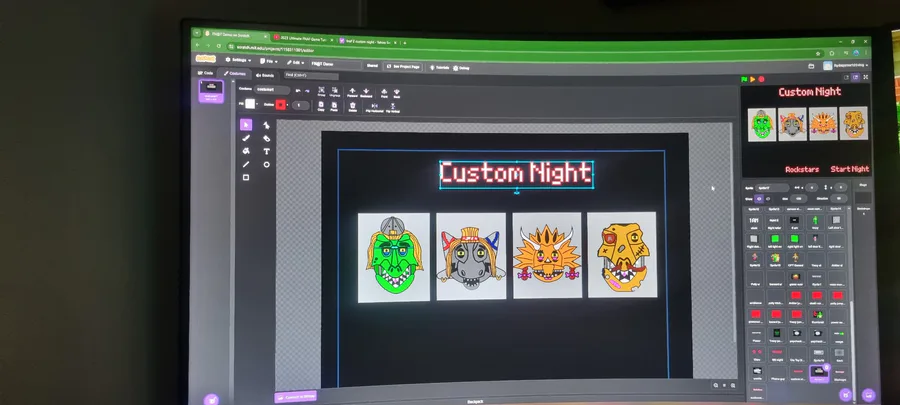The height and width of the screenshot is (405, 900).
Task: Stop project with red stop button
Action: [x=762, y=79]
